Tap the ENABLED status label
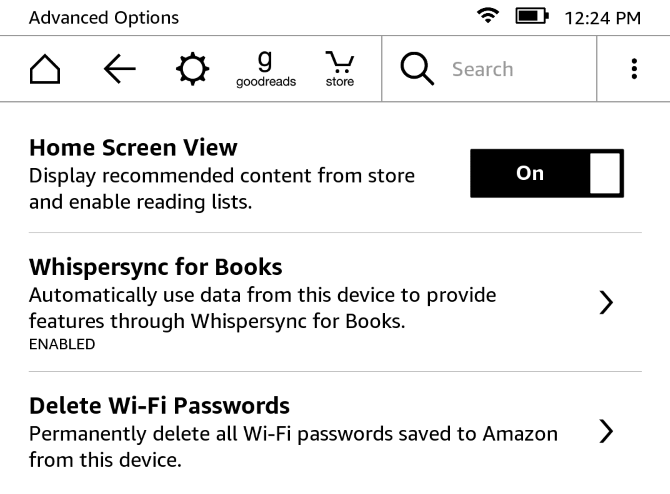670x494 pixels. [62, 345]
